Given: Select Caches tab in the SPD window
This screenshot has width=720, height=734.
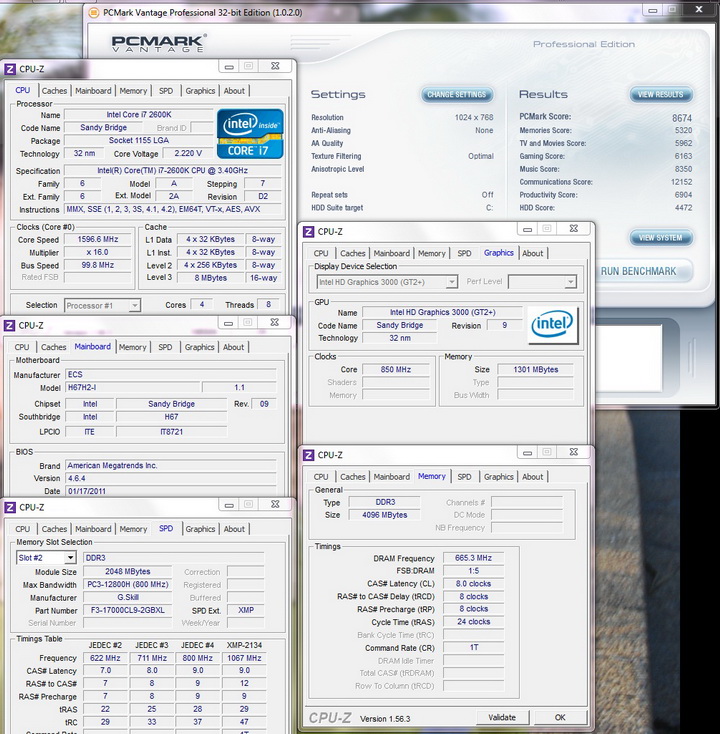Looking at the screenshot, I should 54,529.
